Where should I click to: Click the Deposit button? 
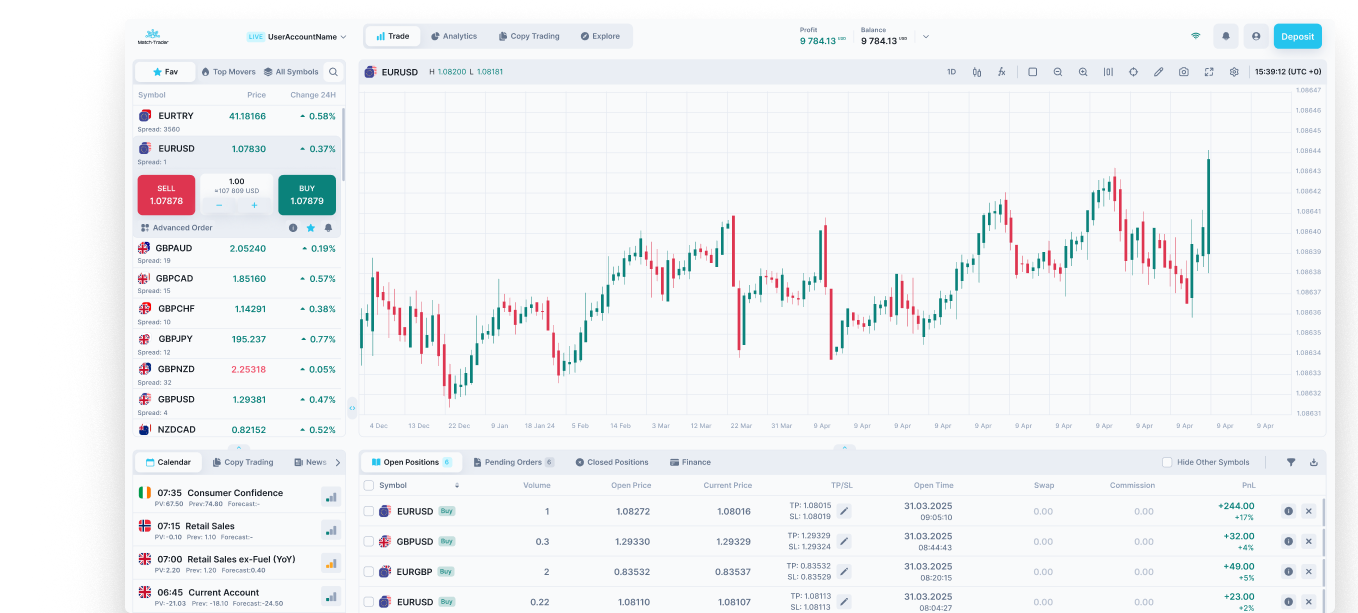1297,36
